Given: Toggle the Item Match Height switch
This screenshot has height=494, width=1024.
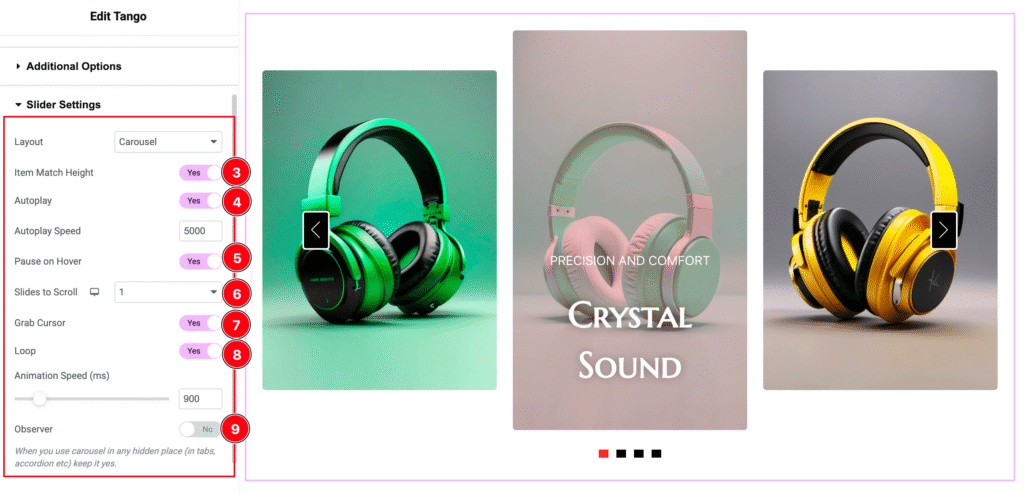Looking at the screenshot, I should point(200,173).
